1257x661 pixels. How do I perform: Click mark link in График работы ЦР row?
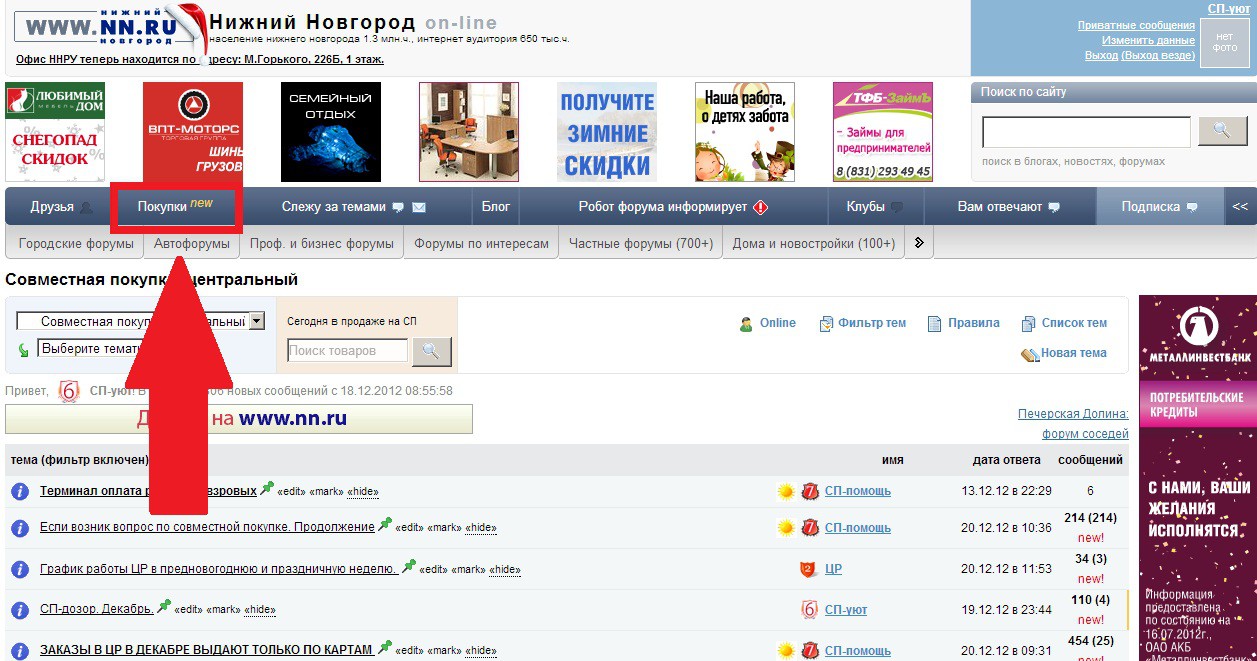(x=467, y=570)
